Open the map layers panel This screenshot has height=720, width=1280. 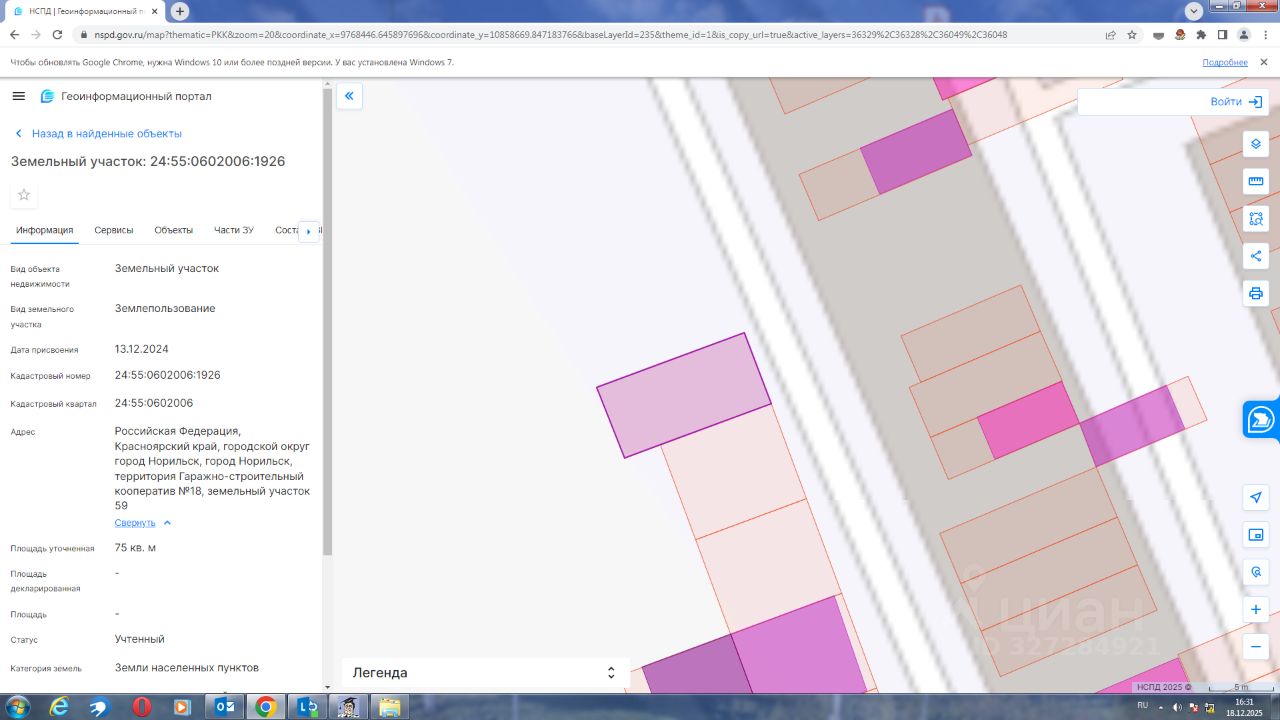coord(1256,144)
